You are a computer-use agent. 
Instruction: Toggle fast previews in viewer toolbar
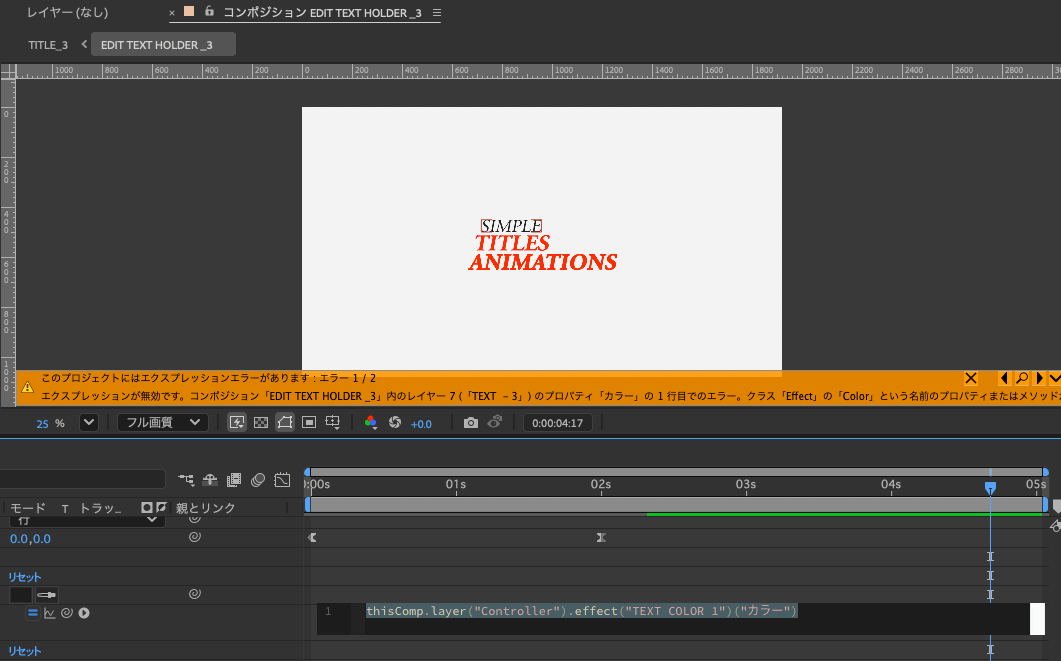pos(237,423)
